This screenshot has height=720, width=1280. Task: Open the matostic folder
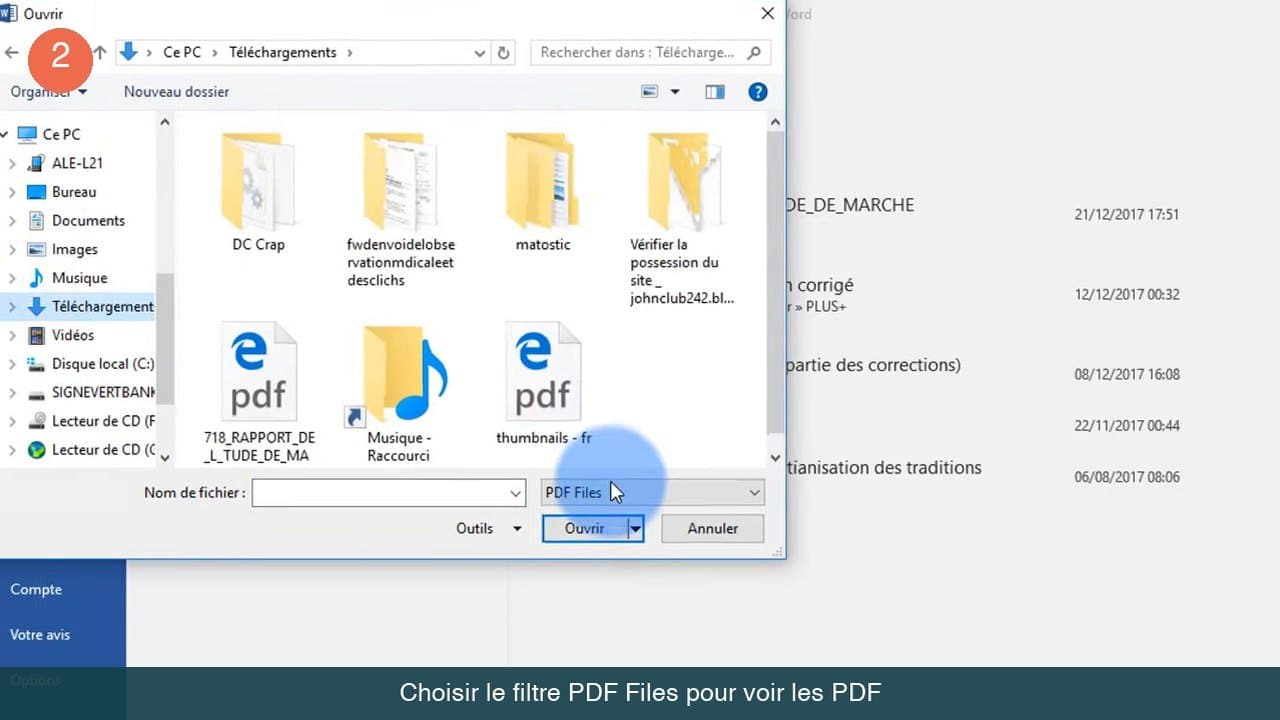click(x=543, y=193)
